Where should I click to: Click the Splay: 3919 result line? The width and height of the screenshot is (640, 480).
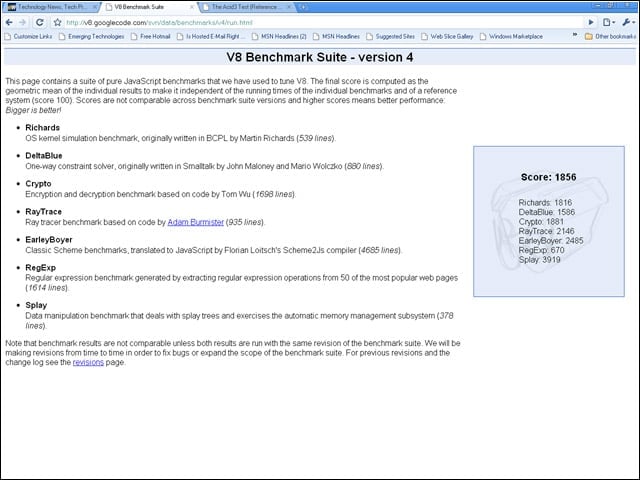539,260
